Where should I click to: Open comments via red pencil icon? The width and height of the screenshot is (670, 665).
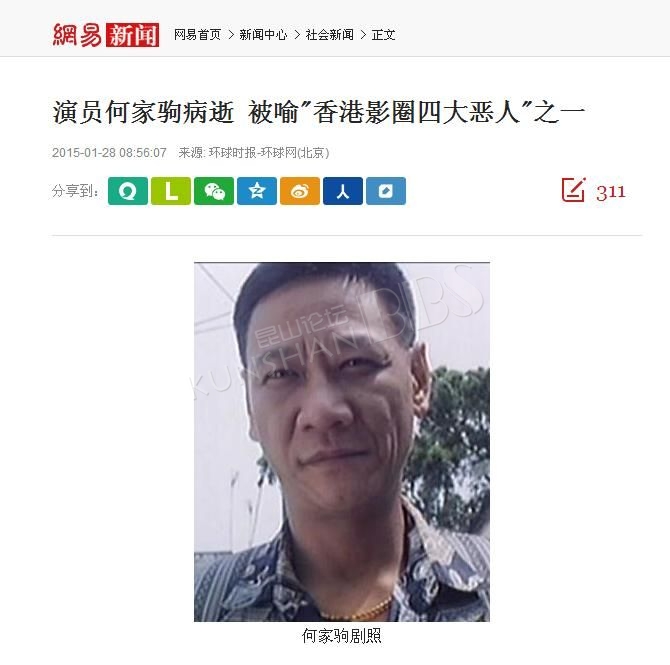(573, 189)
